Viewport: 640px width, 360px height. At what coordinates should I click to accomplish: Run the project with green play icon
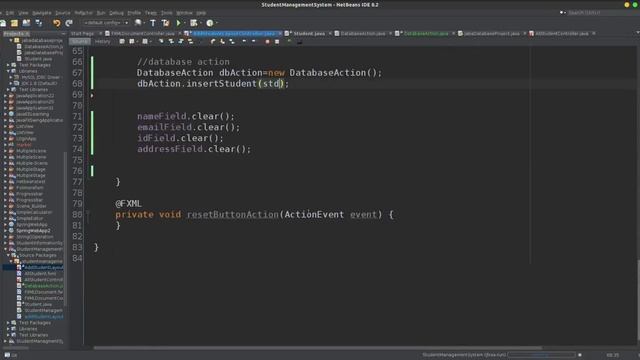tap(178, 23)
